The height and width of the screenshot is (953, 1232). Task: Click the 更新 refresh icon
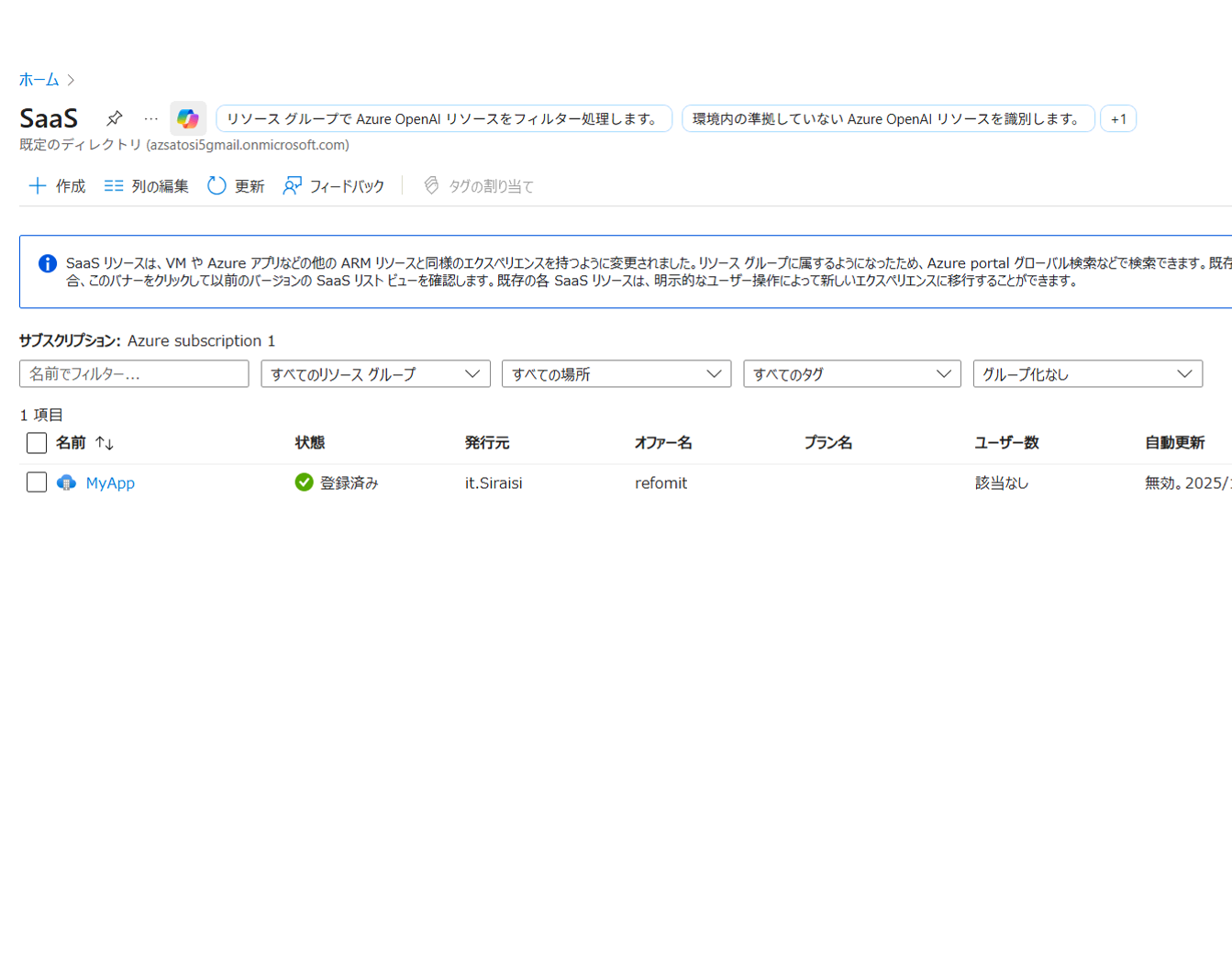pyautogui.click(x=216, y=186)
